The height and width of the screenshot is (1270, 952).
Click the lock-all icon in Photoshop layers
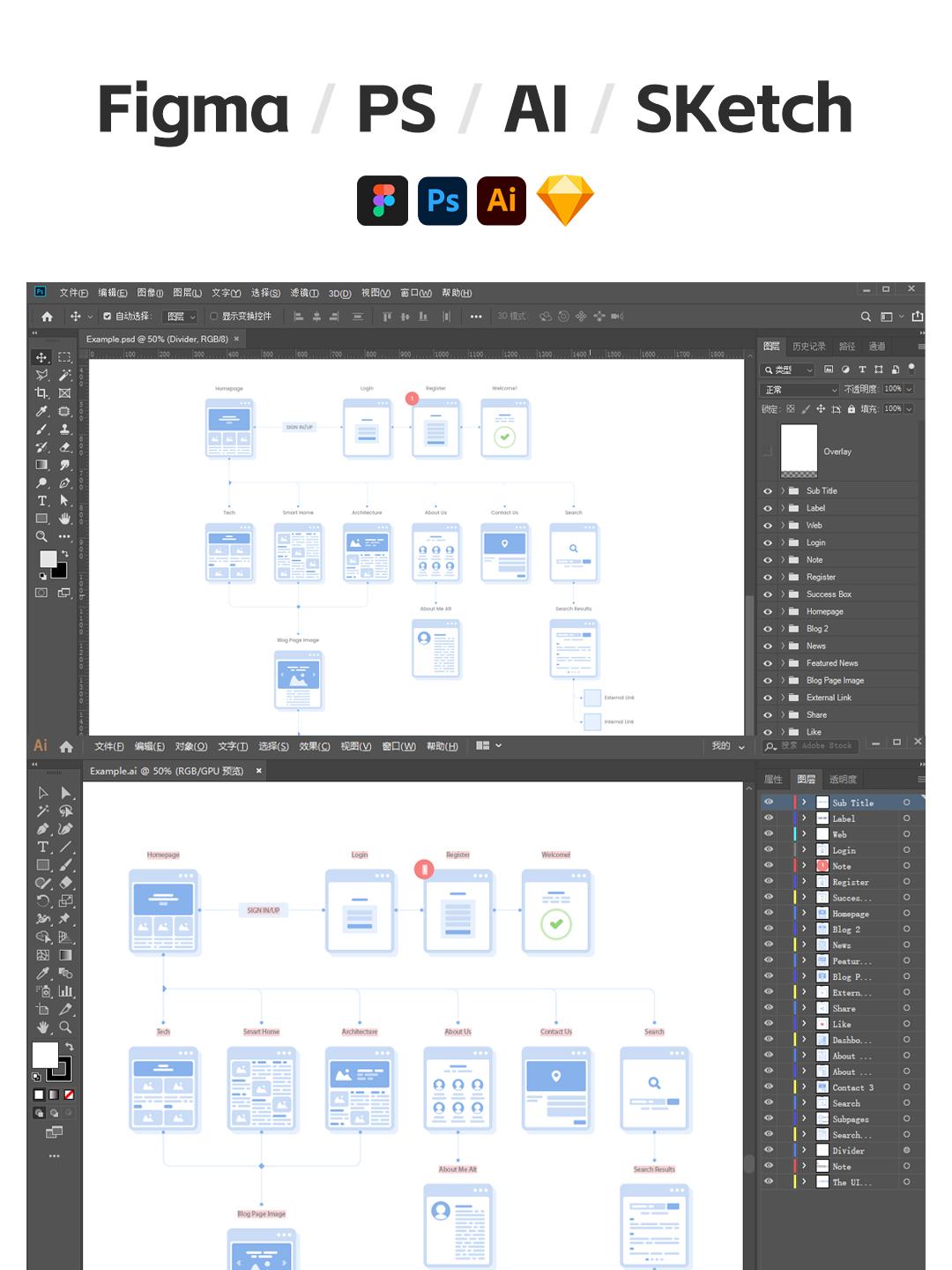[x=852, y=409]
